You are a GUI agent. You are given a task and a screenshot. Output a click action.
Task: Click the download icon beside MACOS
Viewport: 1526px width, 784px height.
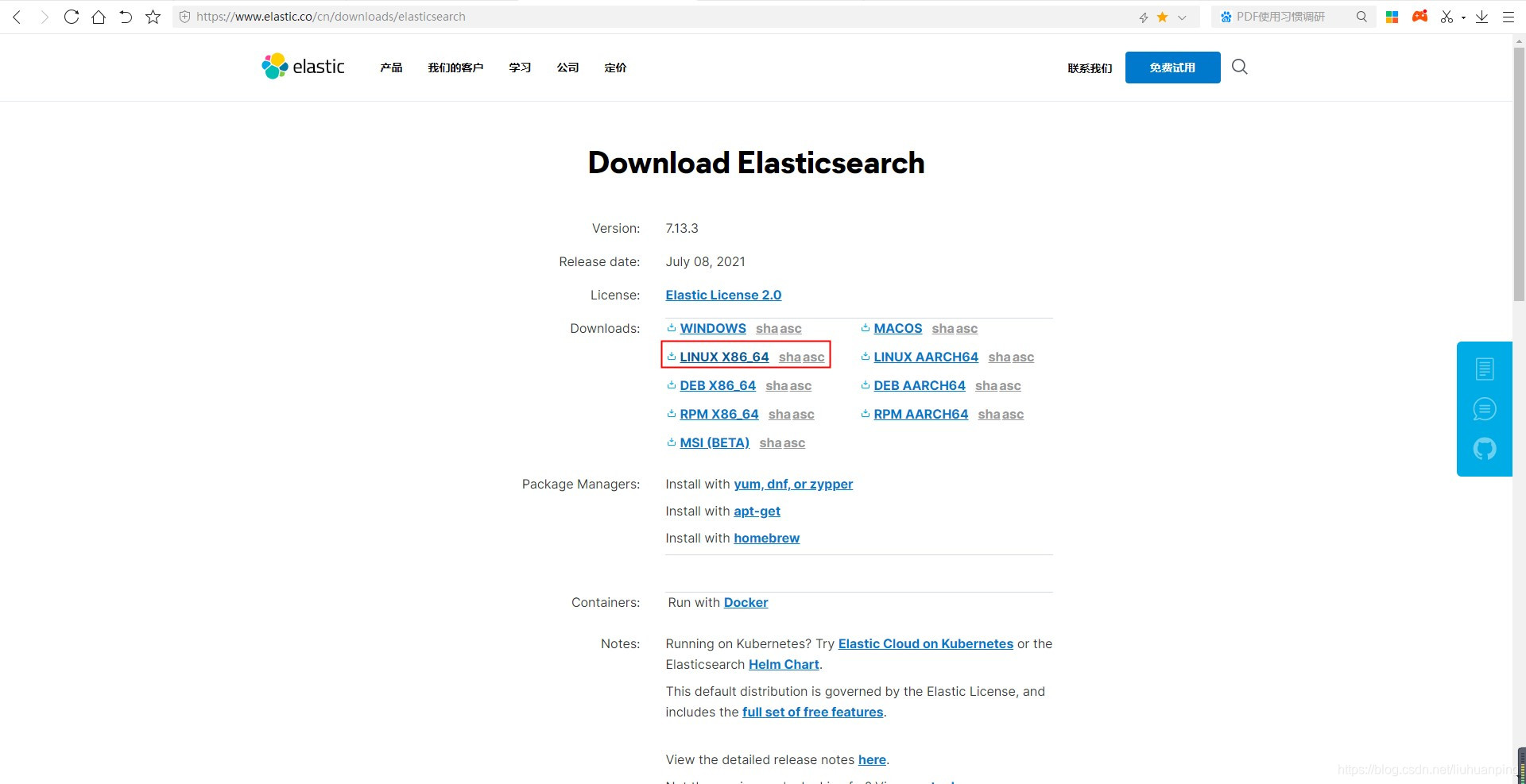click(x=866, y=327)
